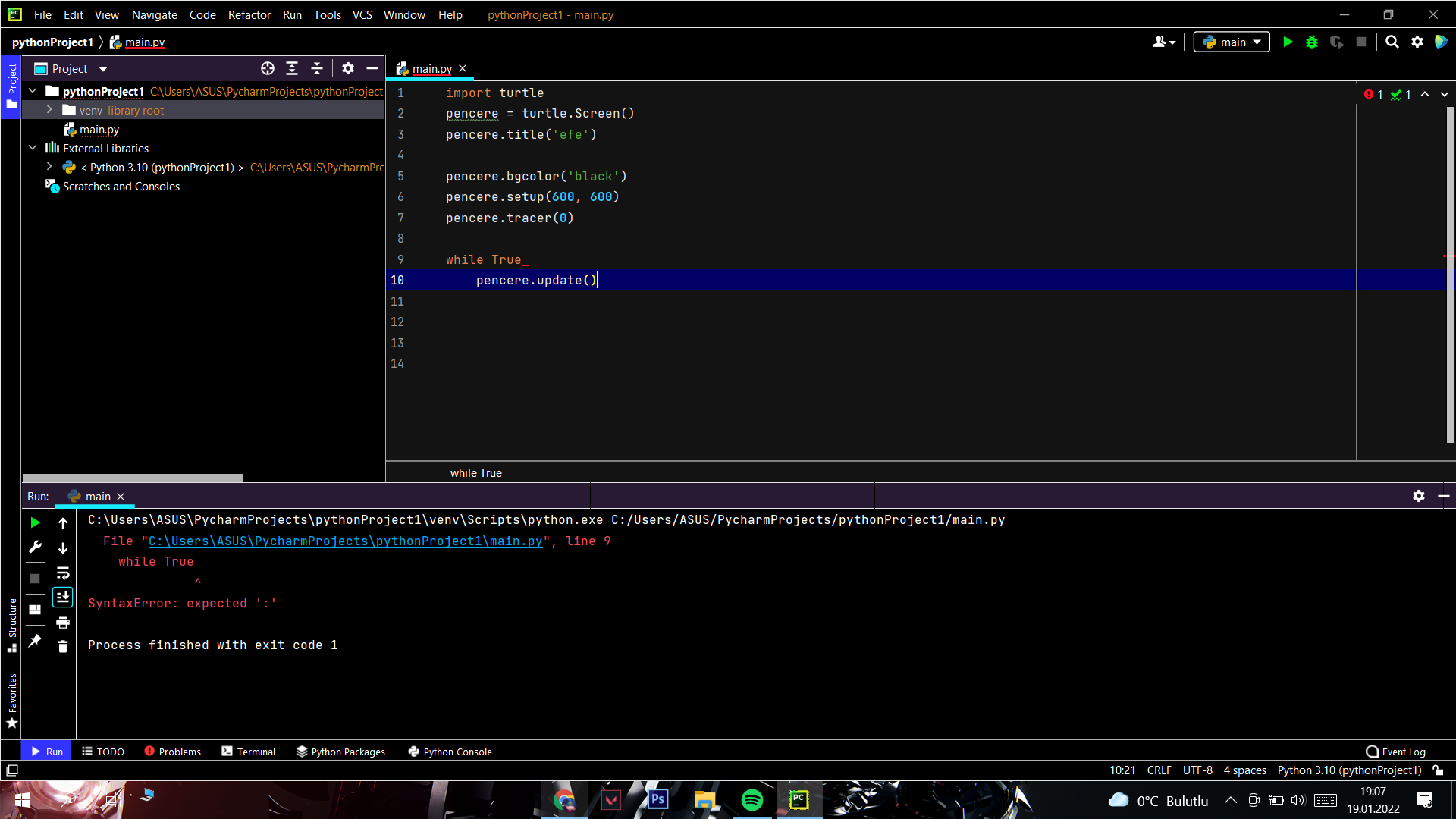This screenshot has height=819, width=1456.
Task: Toggle soft-wrap in the run console
Action: (63, 573)
